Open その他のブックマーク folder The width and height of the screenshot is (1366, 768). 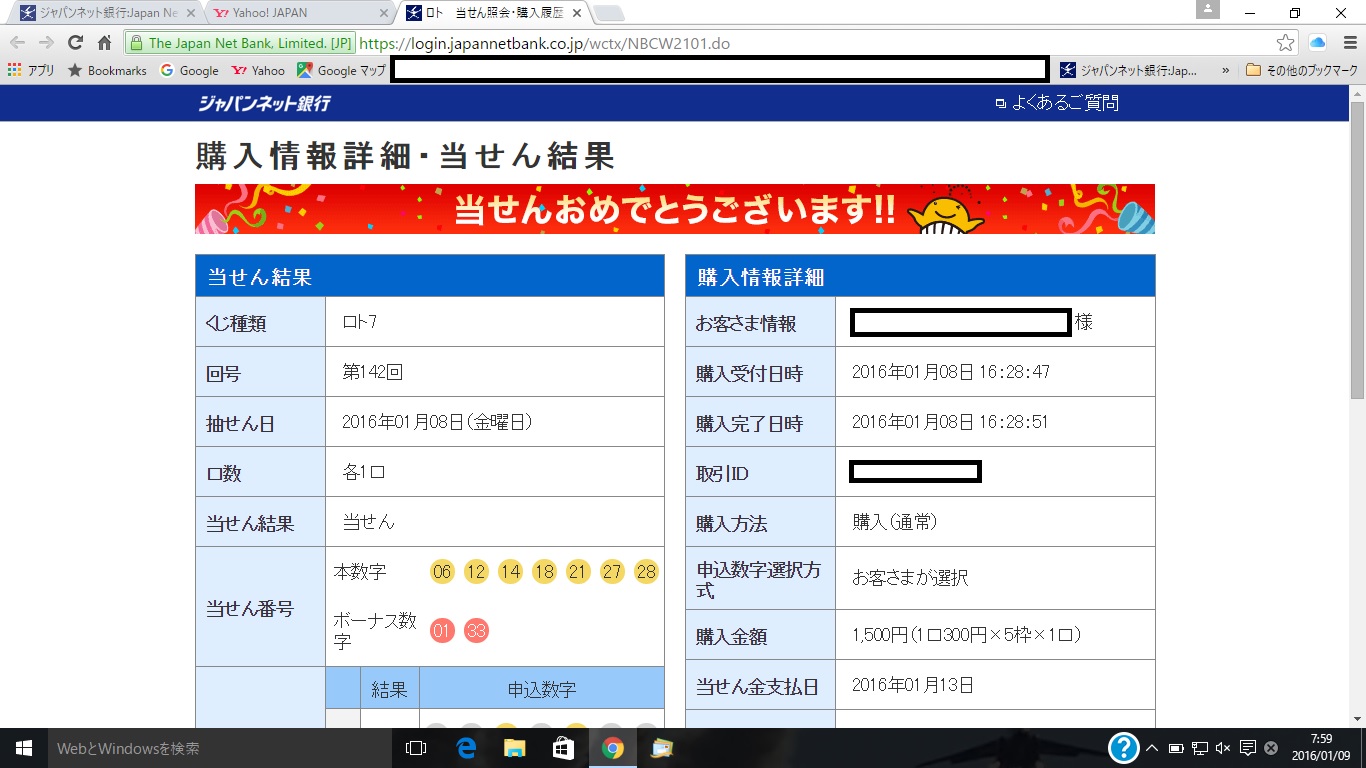pyautogui.click(x=1302, y=70)
